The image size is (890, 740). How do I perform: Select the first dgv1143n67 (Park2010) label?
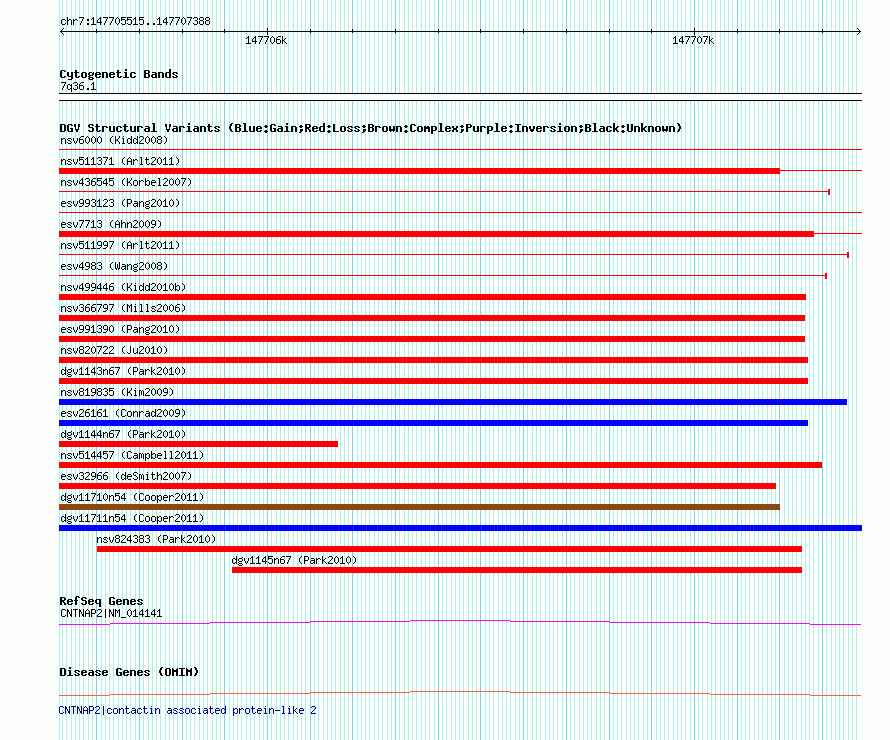tap(123, 371)
